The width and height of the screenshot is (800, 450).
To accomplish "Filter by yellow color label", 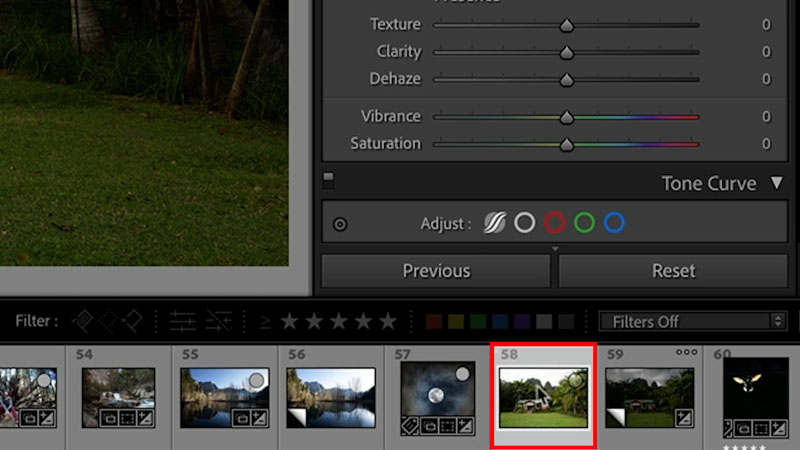I will click(x=456, y=321).
